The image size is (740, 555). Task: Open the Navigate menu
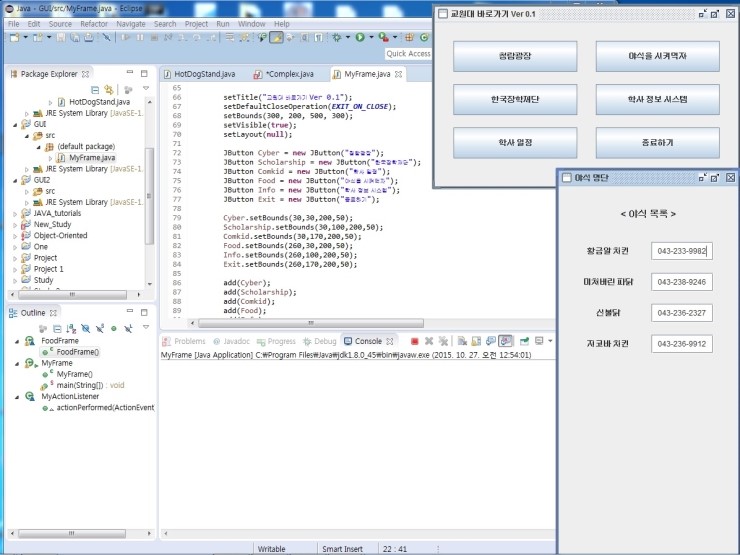click(131, 24)
